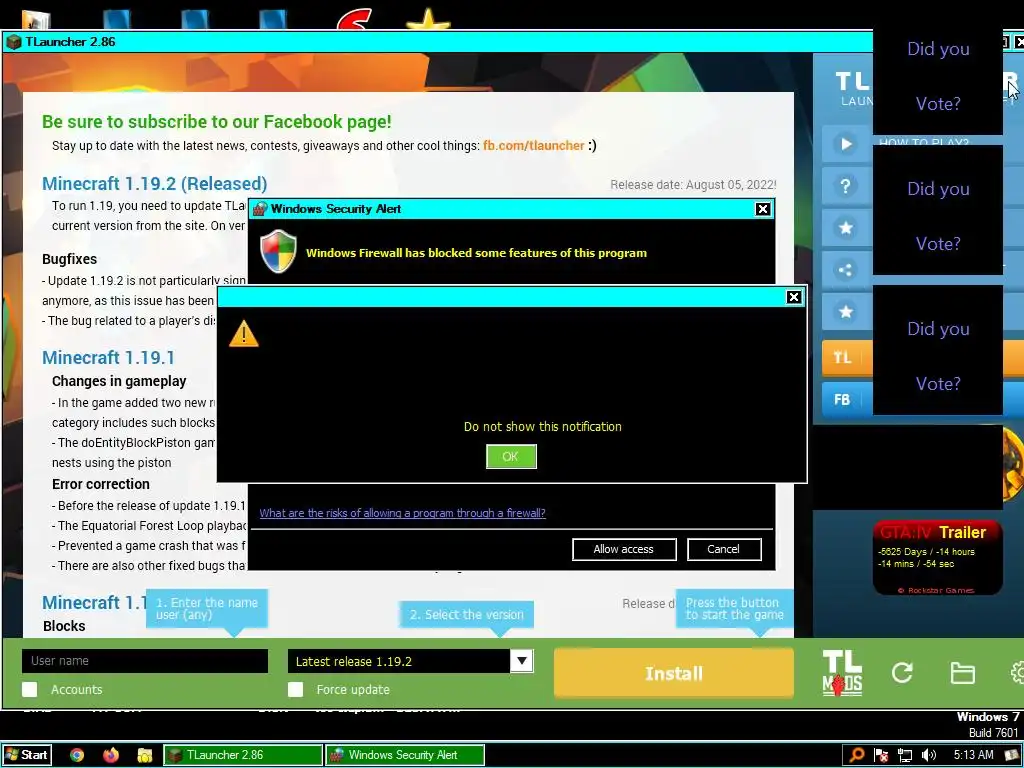Click network connection tray icon

(x=904, y=755)
